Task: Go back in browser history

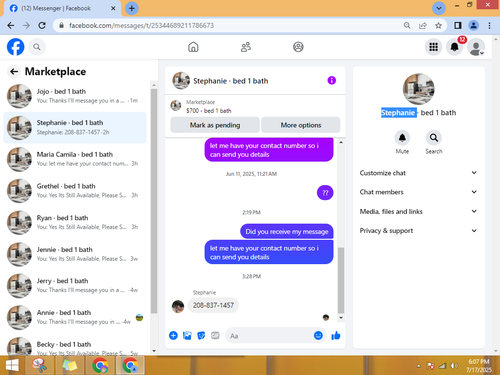Action: coord(11,25)
